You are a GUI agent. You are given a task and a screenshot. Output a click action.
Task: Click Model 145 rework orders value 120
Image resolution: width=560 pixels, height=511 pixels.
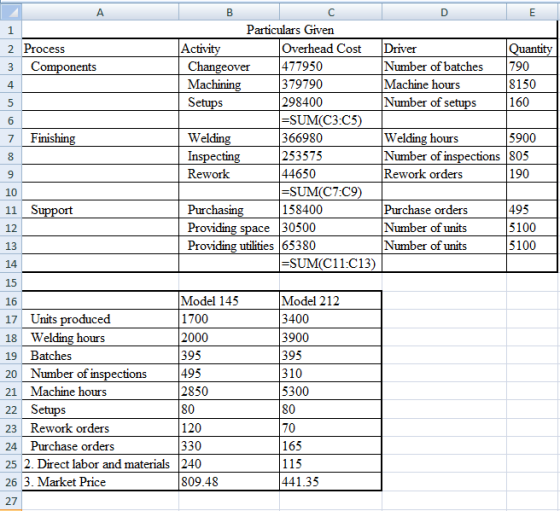point(229,427)
